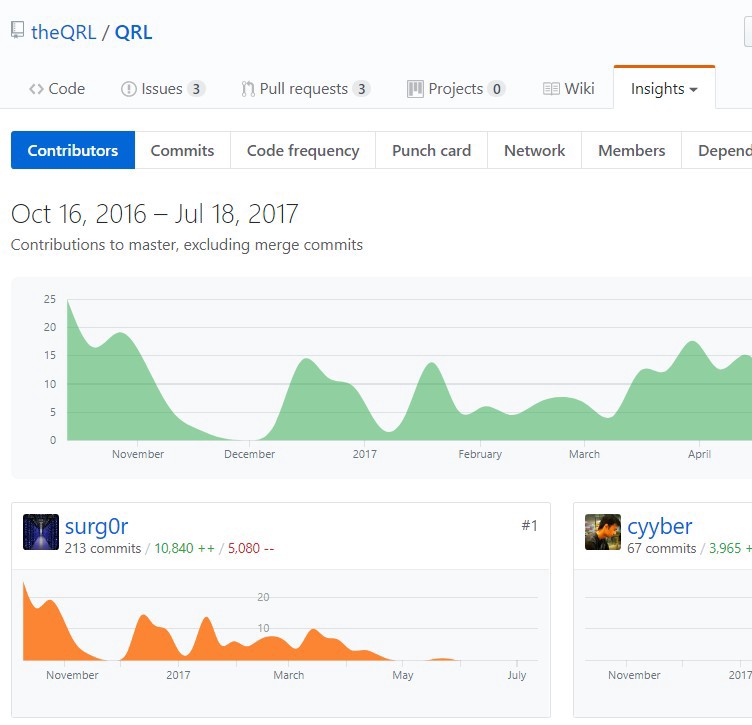View the Members tab
752x725 pixels.
click(631, 150)
